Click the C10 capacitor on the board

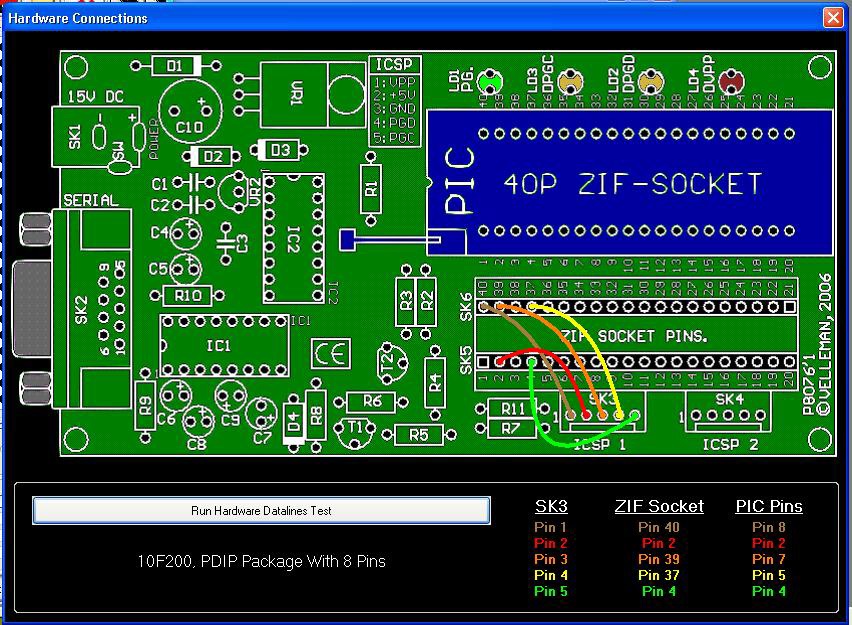(189, 108)
